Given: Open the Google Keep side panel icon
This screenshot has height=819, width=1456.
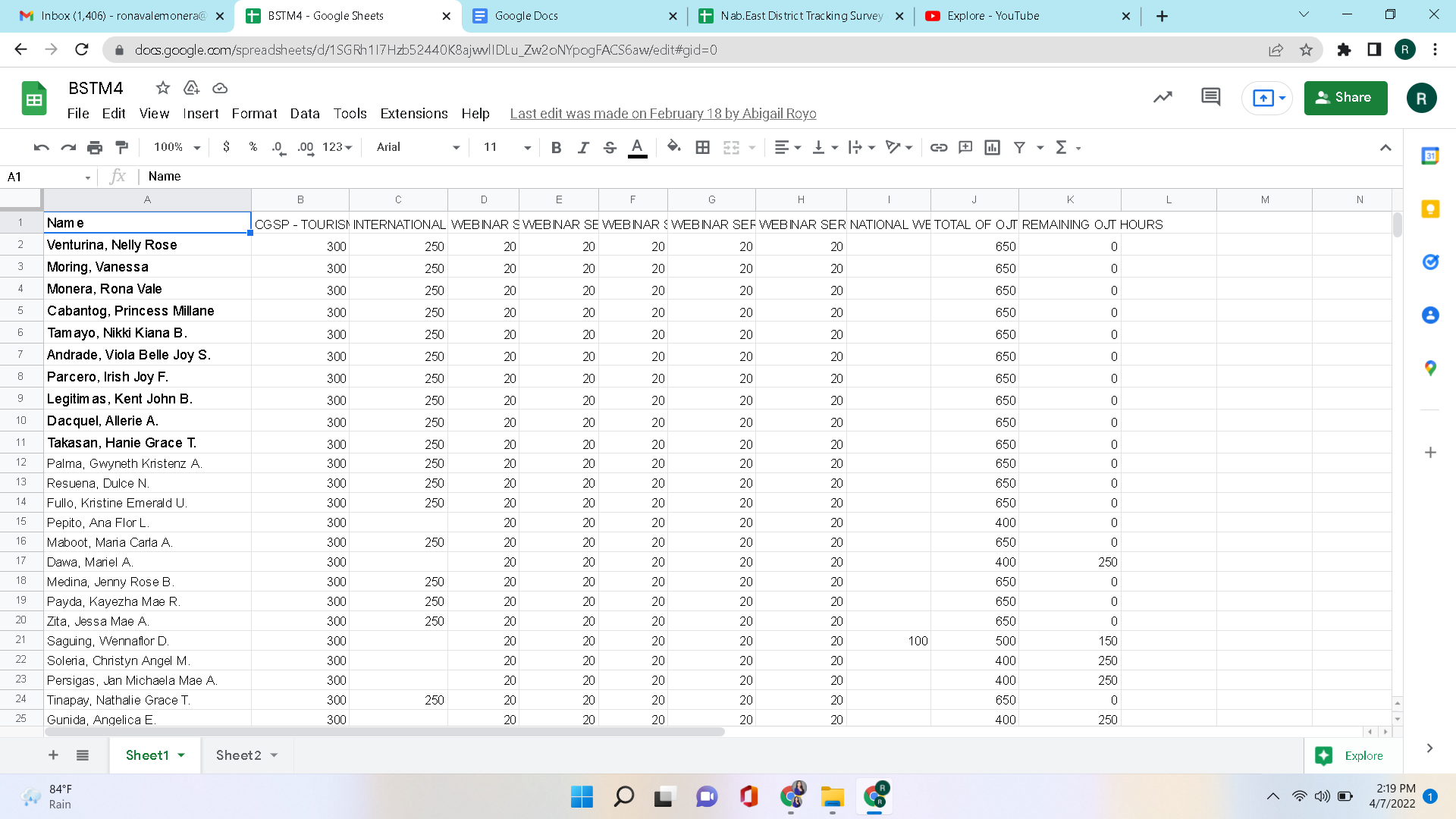Looking at the screenshot, I should 1430,209.
